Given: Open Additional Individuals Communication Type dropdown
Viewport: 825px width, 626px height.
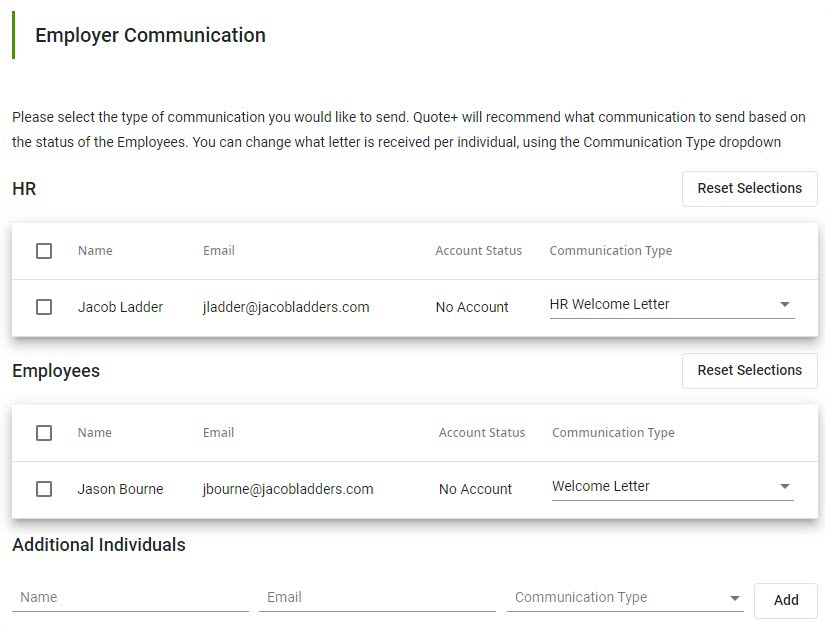Looking at the screenshot, I should coord(625,598).
